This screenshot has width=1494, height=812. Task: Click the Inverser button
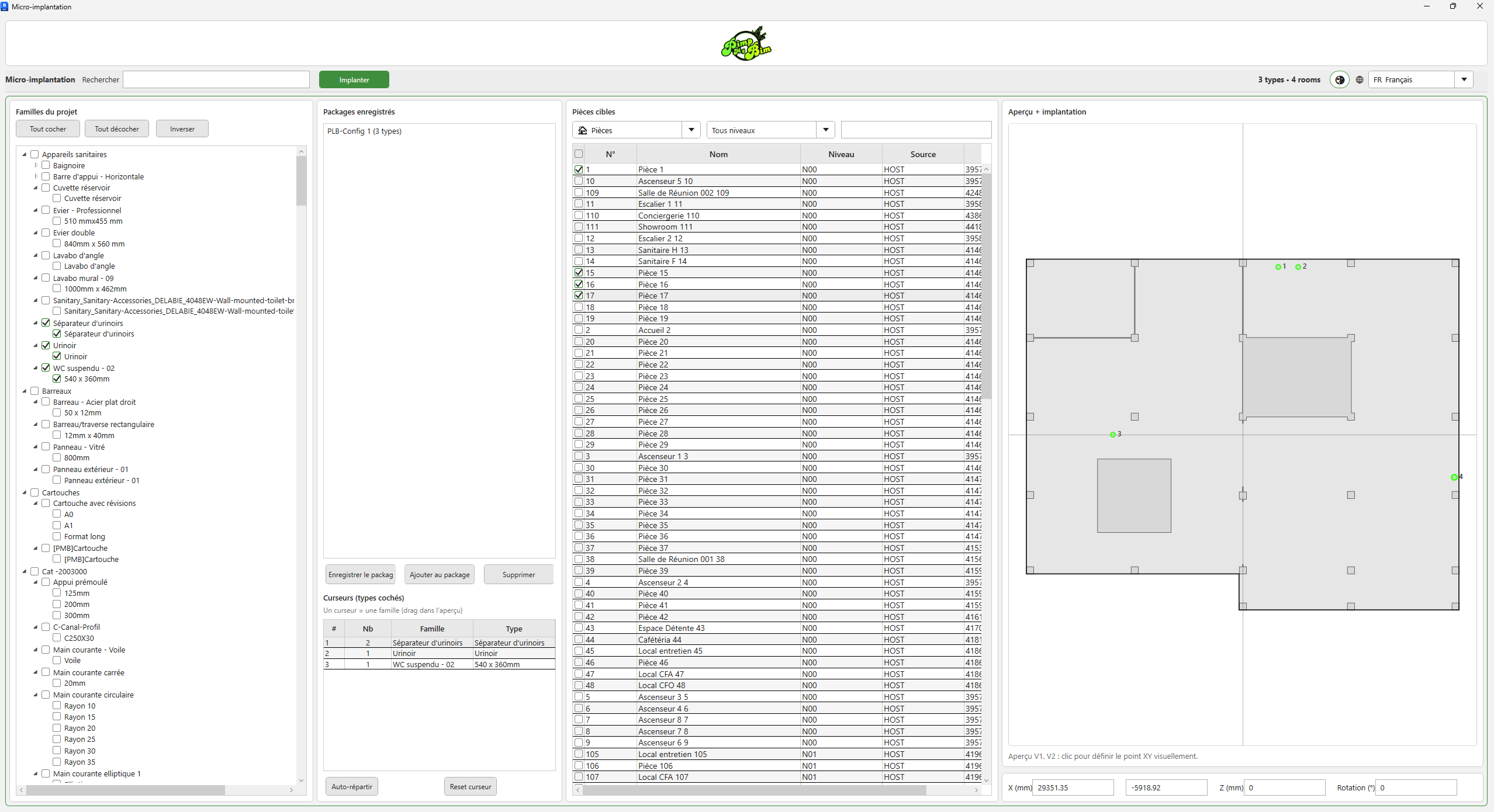[x=182, y=129]
